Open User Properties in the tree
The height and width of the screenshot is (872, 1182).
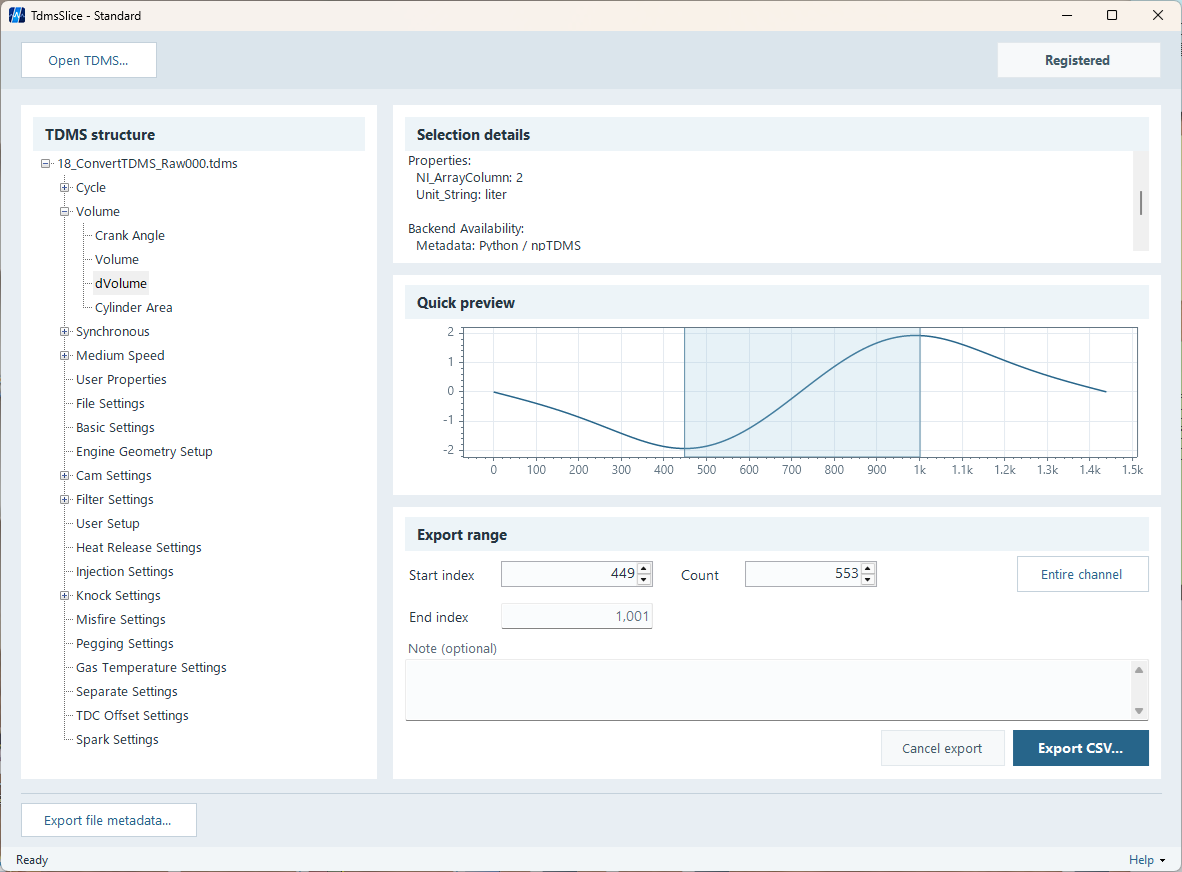pos(121,380)
